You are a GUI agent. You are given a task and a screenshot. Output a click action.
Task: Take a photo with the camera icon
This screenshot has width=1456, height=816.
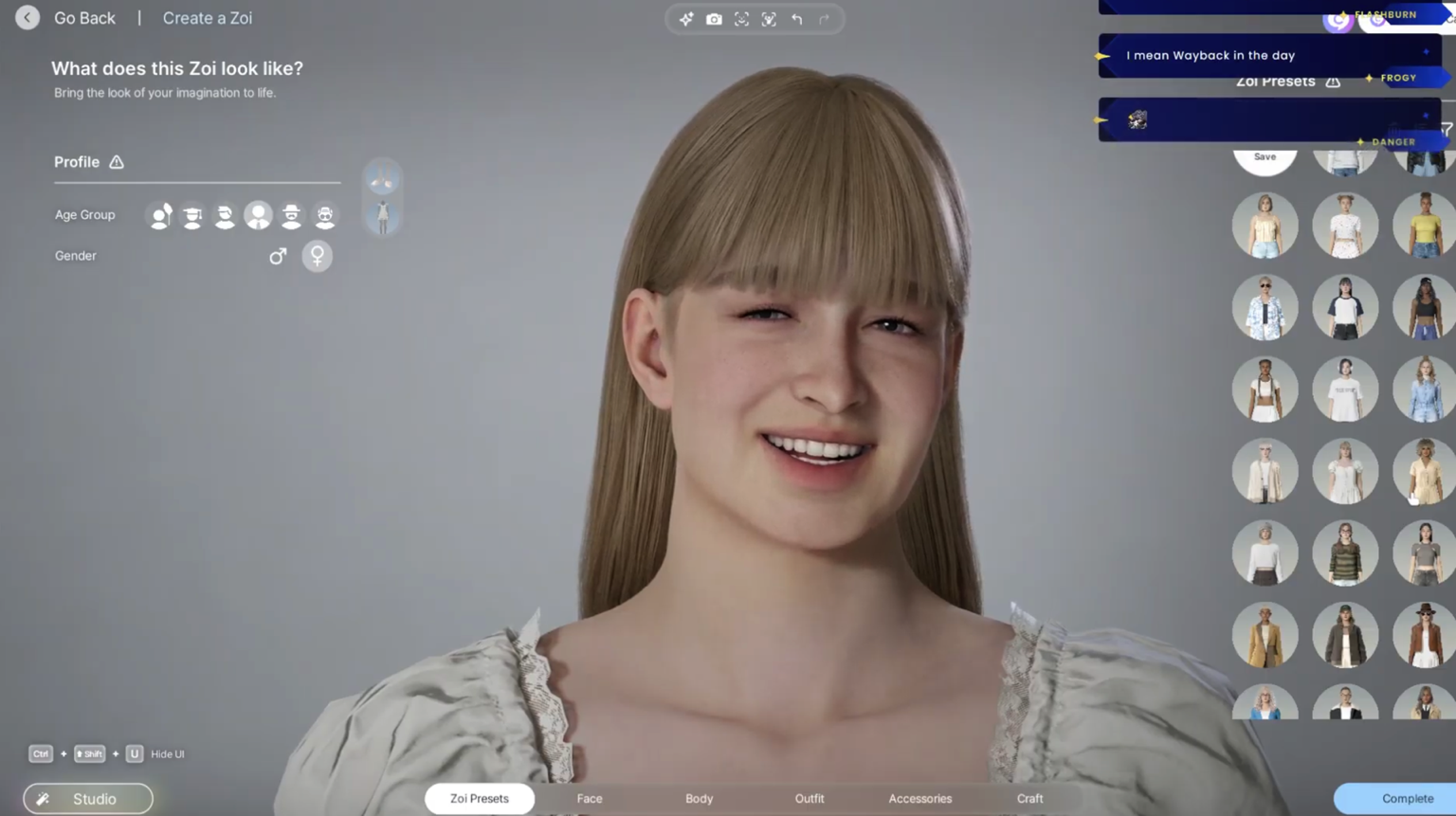[x=714, y=19]
